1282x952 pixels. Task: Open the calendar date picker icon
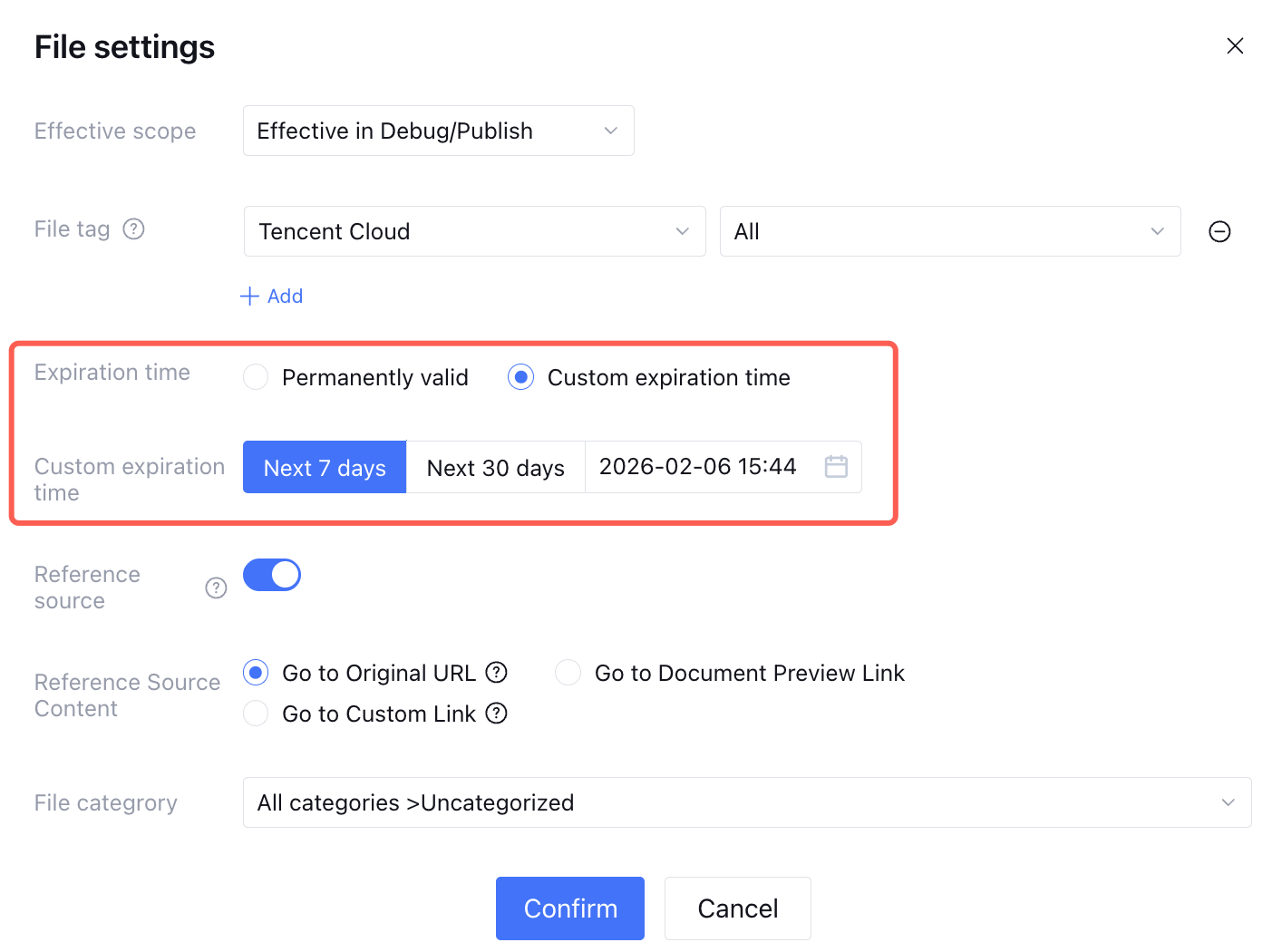coord(836,467)
